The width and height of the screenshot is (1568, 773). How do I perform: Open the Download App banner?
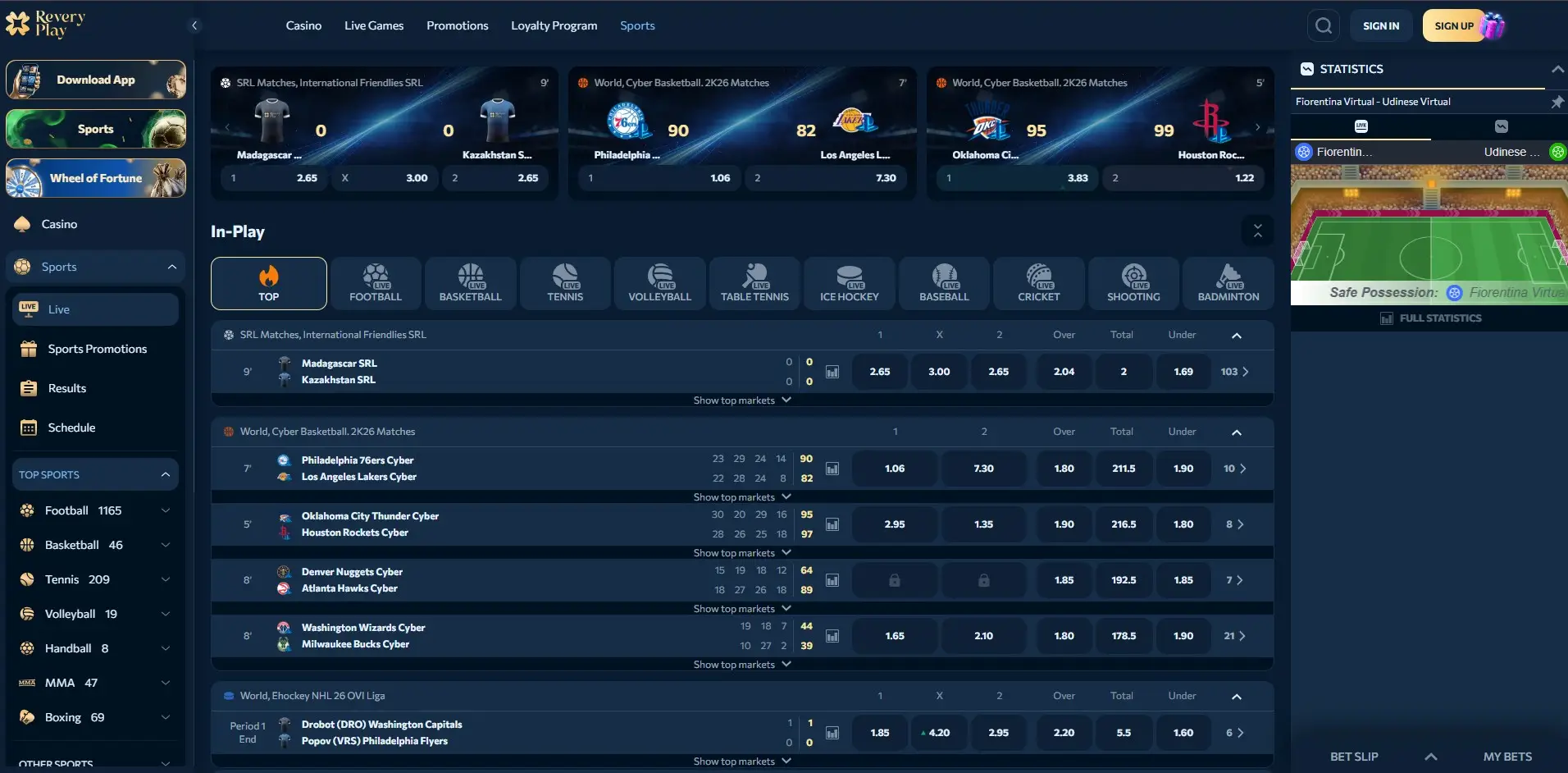coord(96,80)
